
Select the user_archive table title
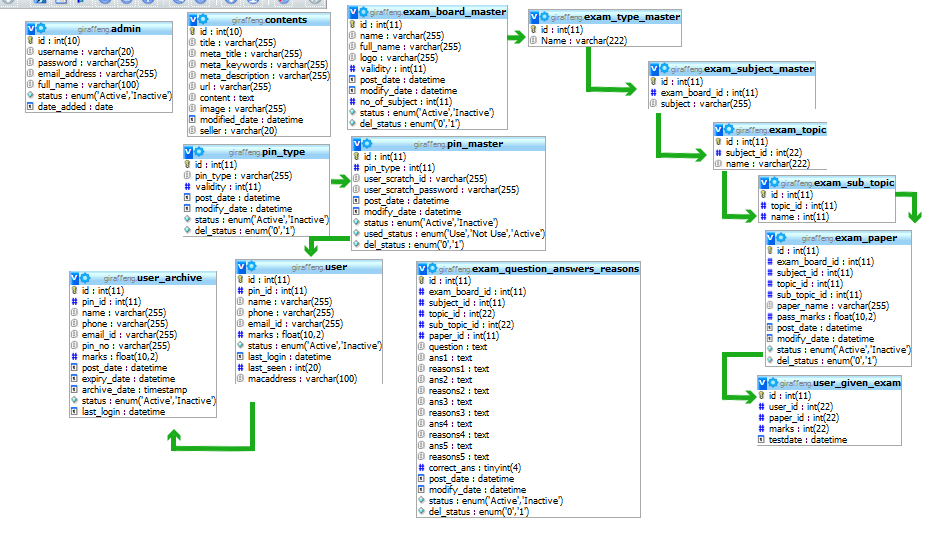pyautogui.click(x=169, y=278)
